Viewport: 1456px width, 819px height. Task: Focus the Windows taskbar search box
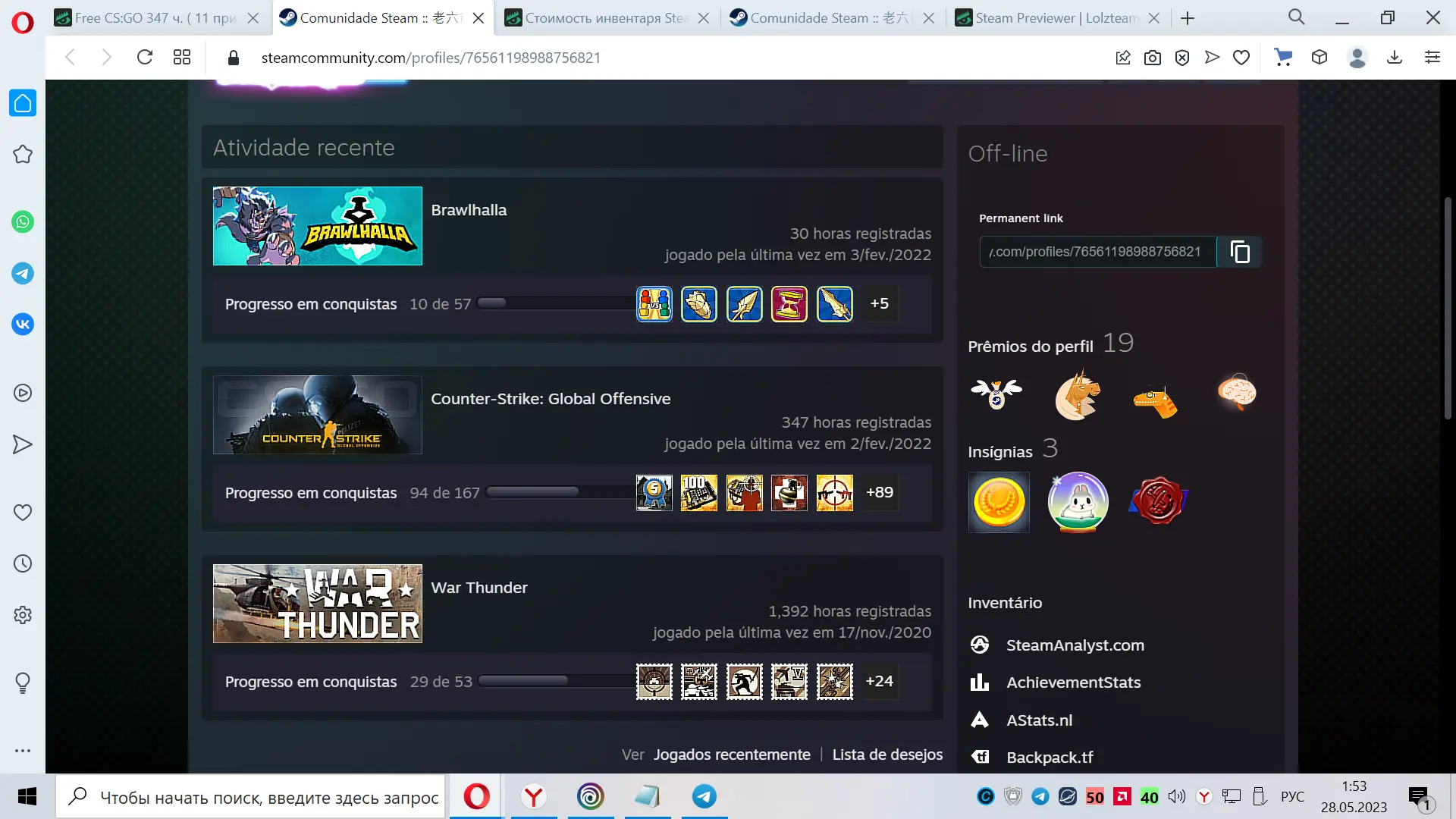pyautogui.click(x=250, y=797)
